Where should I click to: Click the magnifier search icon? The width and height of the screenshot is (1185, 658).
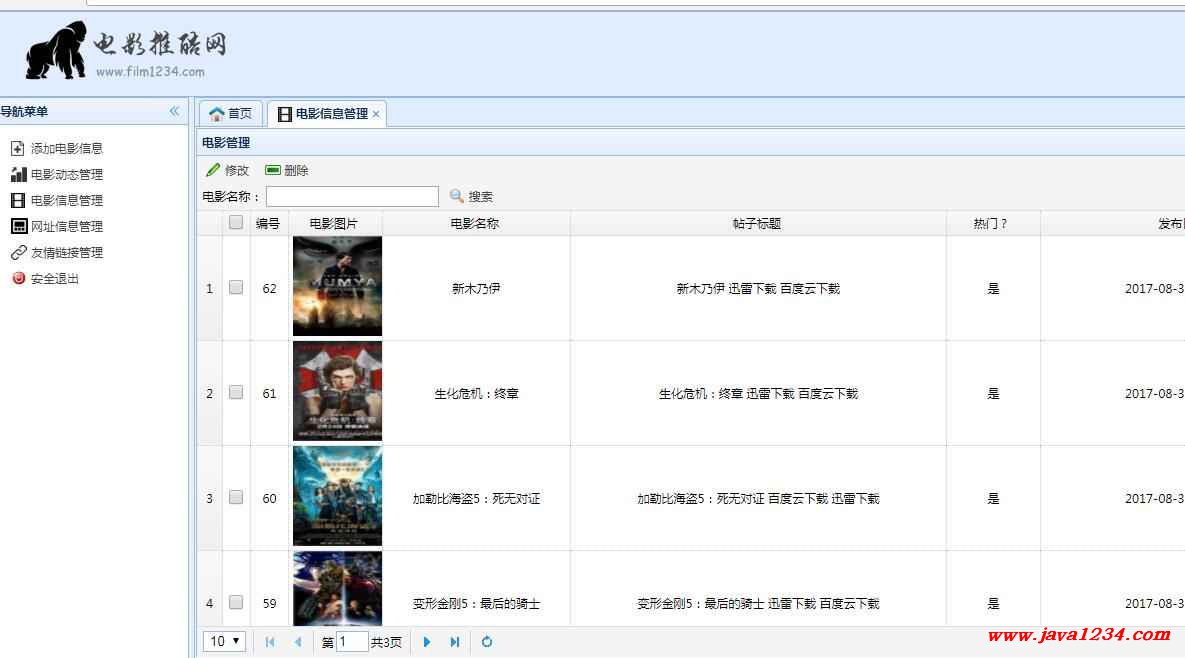tap(456, 196)
